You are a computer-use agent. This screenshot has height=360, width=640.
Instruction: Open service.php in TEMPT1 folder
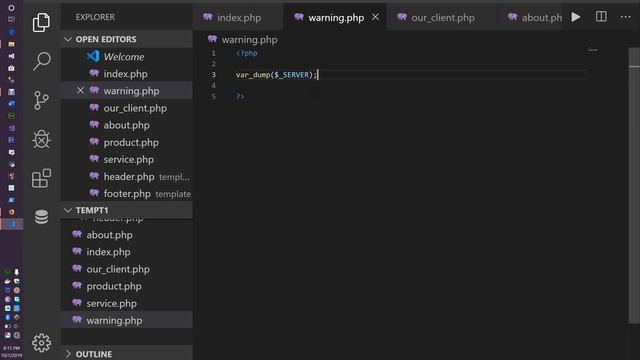pyautogui.click(x=127, y=303)
